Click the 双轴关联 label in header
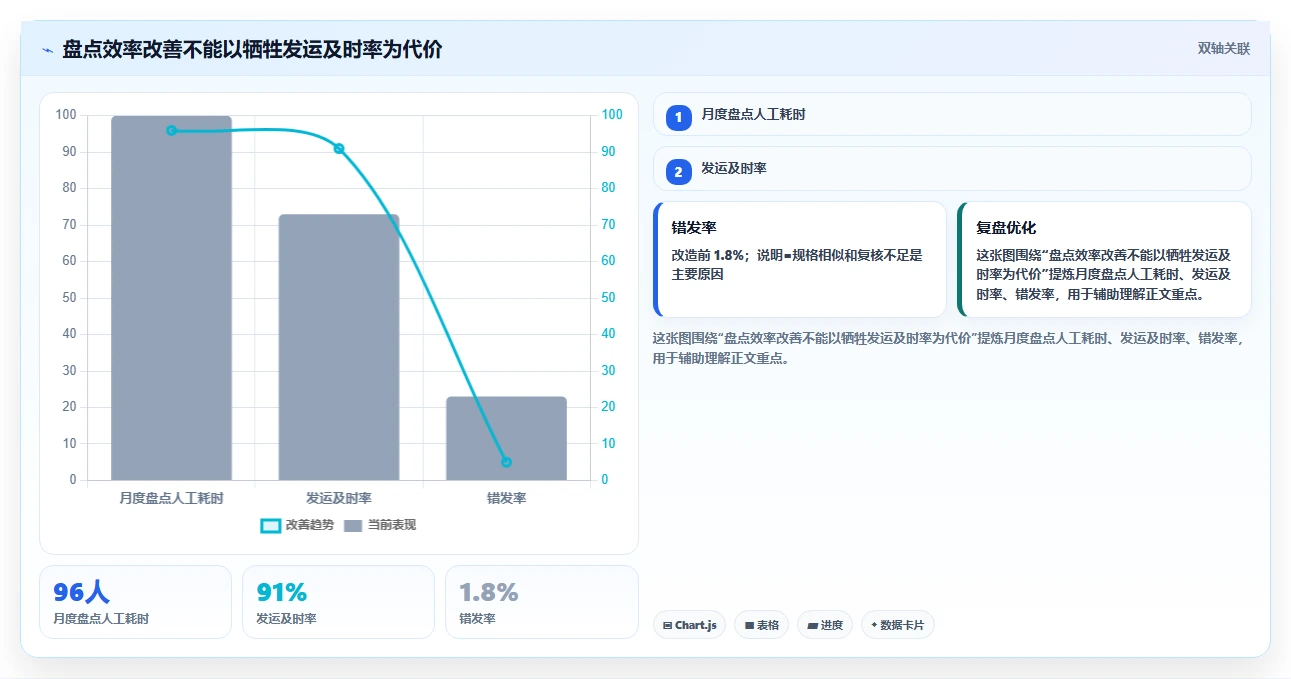This screenshot has width=1291, height=679. coord(1224,49)
